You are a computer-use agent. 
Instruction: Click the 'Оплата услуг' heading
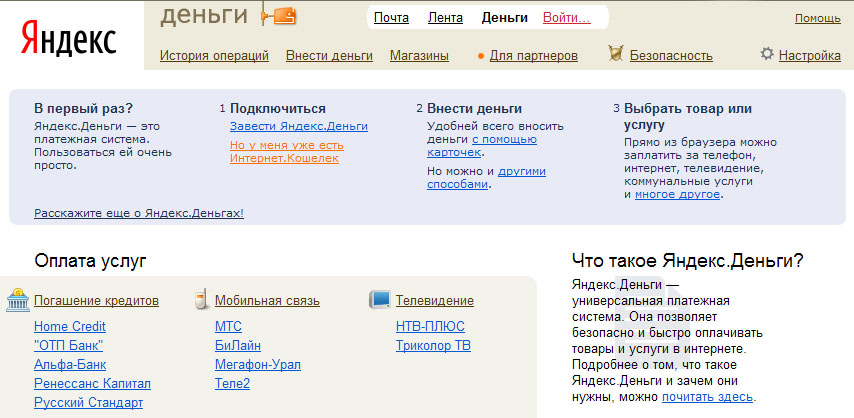click(90, 261)
